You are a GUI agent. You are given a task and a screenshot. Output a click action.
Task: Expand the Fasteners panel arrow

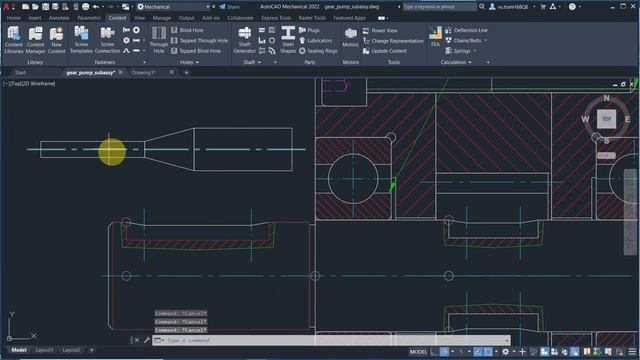(x=144, y=62)
